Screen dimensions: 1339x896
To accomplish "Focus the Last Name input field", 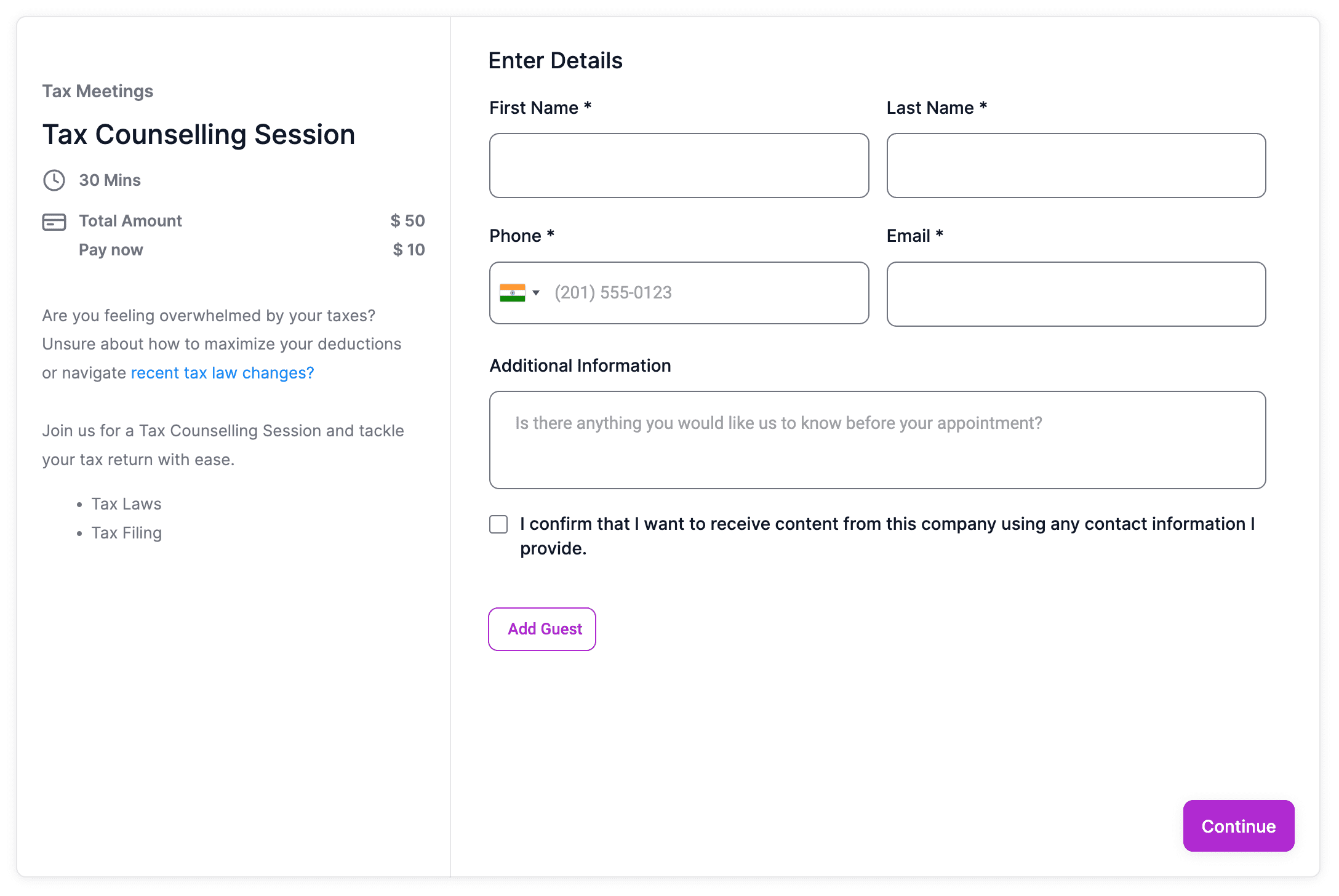I will [x=1076, y=166].
